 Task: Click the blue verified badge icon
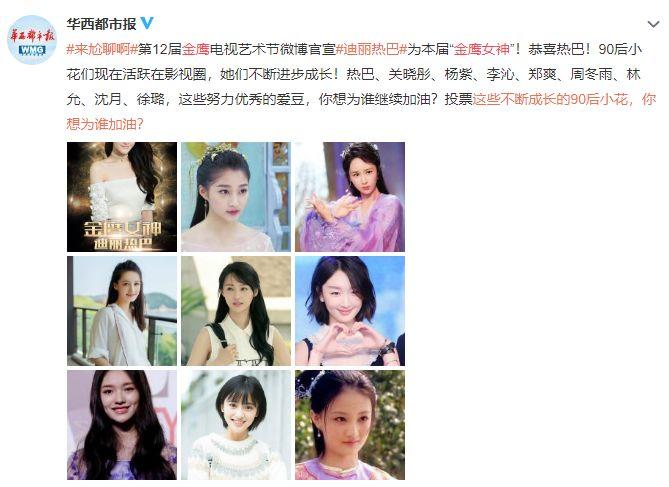click(146, 23)
